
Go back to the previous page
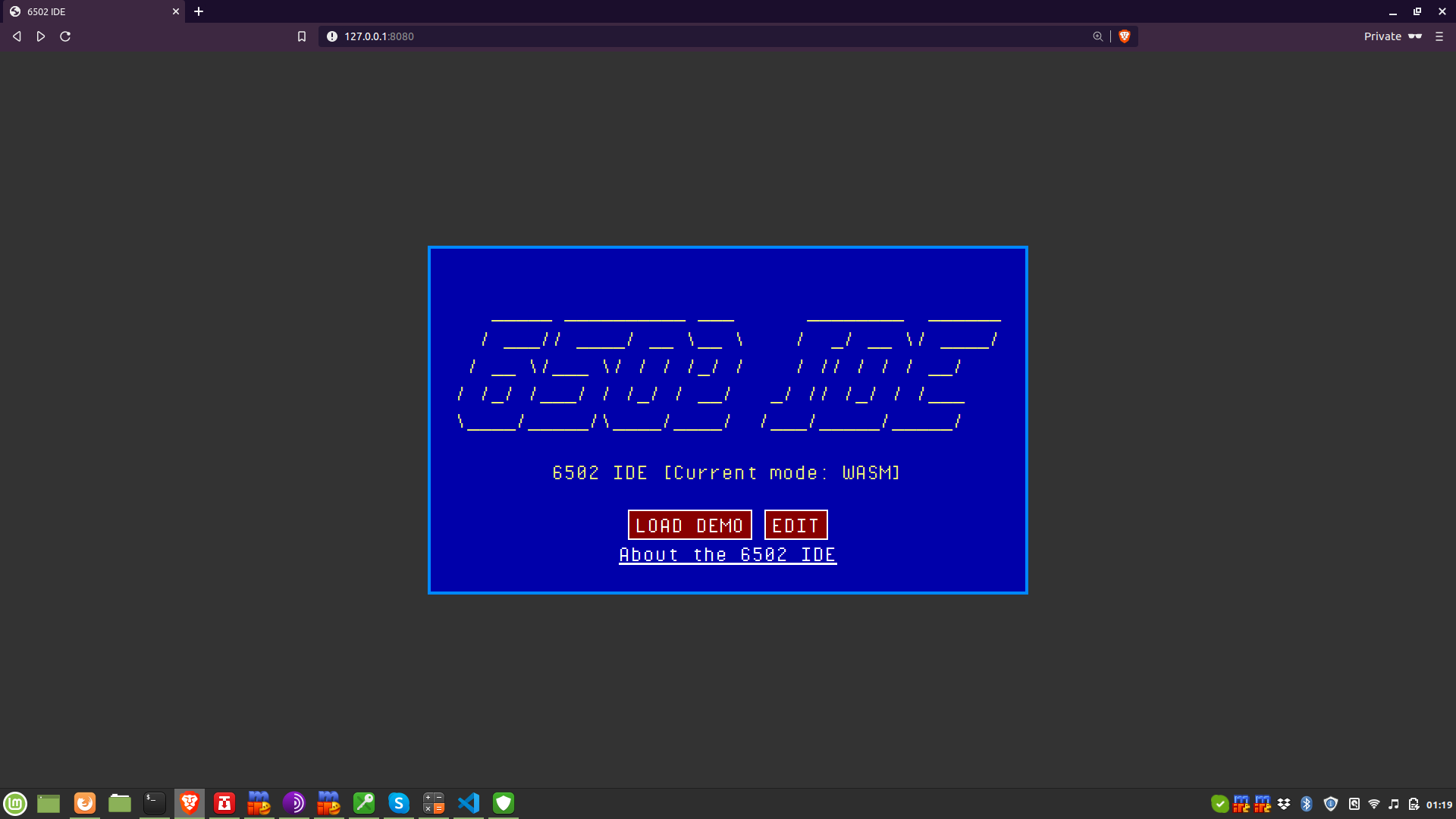click(17, 36)
